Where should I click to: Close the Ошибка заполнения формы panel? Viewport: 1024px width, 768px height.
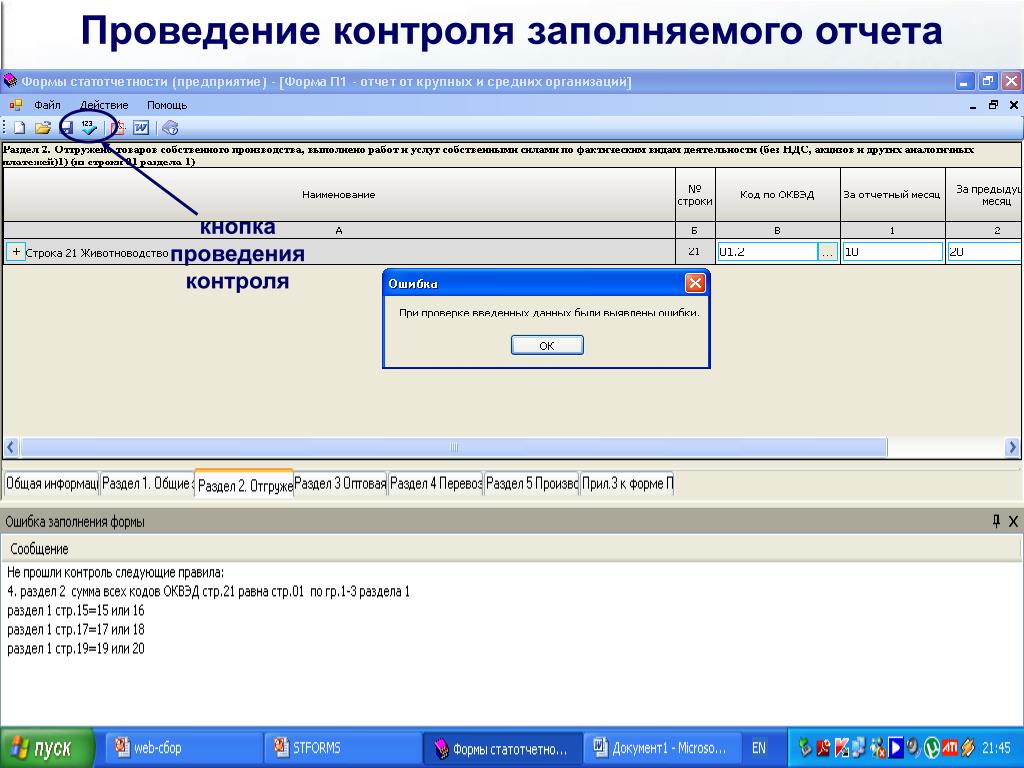click(x=1013, y=521)
